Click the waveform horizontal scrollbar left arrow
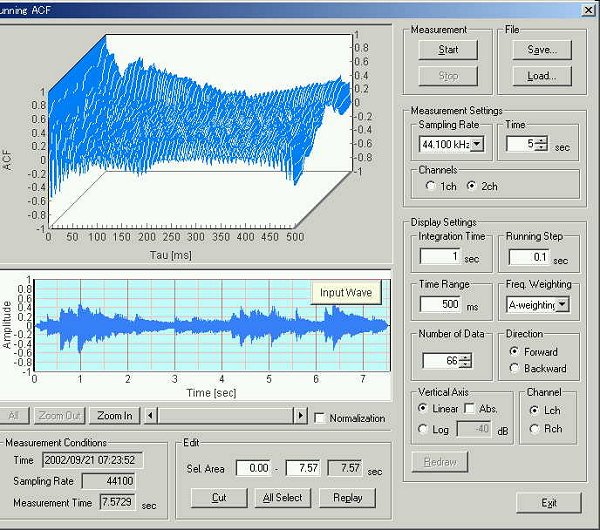The width and height of the screenshot is (600, 530). pyautogui.click(x=150, y=416)
